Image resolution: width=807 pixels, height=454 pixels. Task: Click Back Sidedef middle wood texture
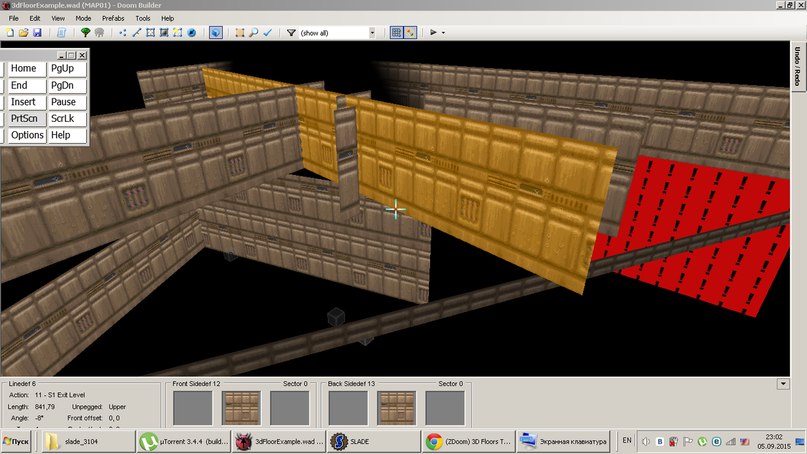(396, 408)
